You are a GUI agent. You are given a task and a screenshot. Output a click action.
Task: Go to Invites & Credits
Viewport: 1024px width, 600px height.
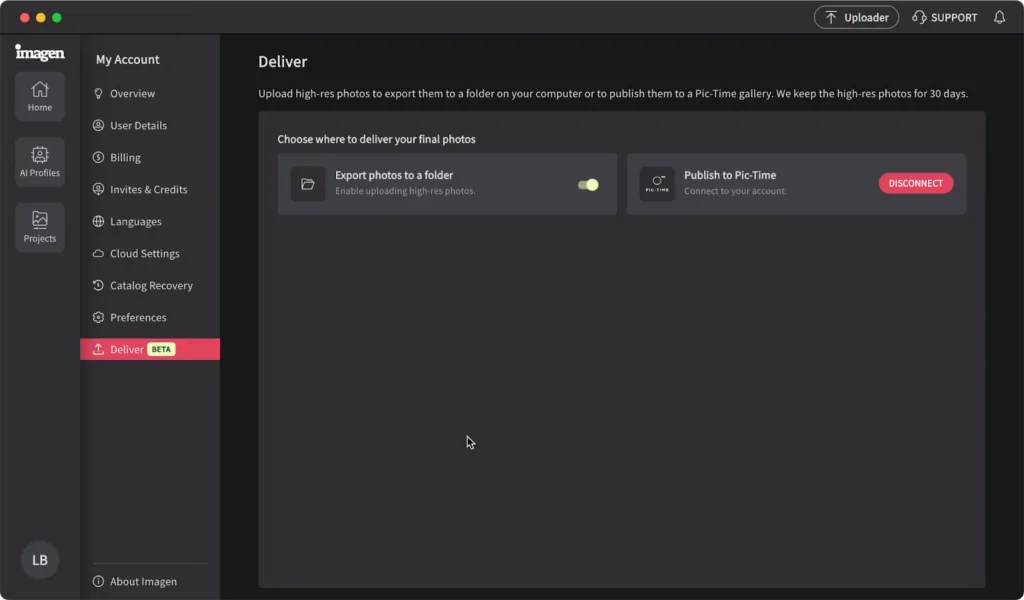coord(148,190)
